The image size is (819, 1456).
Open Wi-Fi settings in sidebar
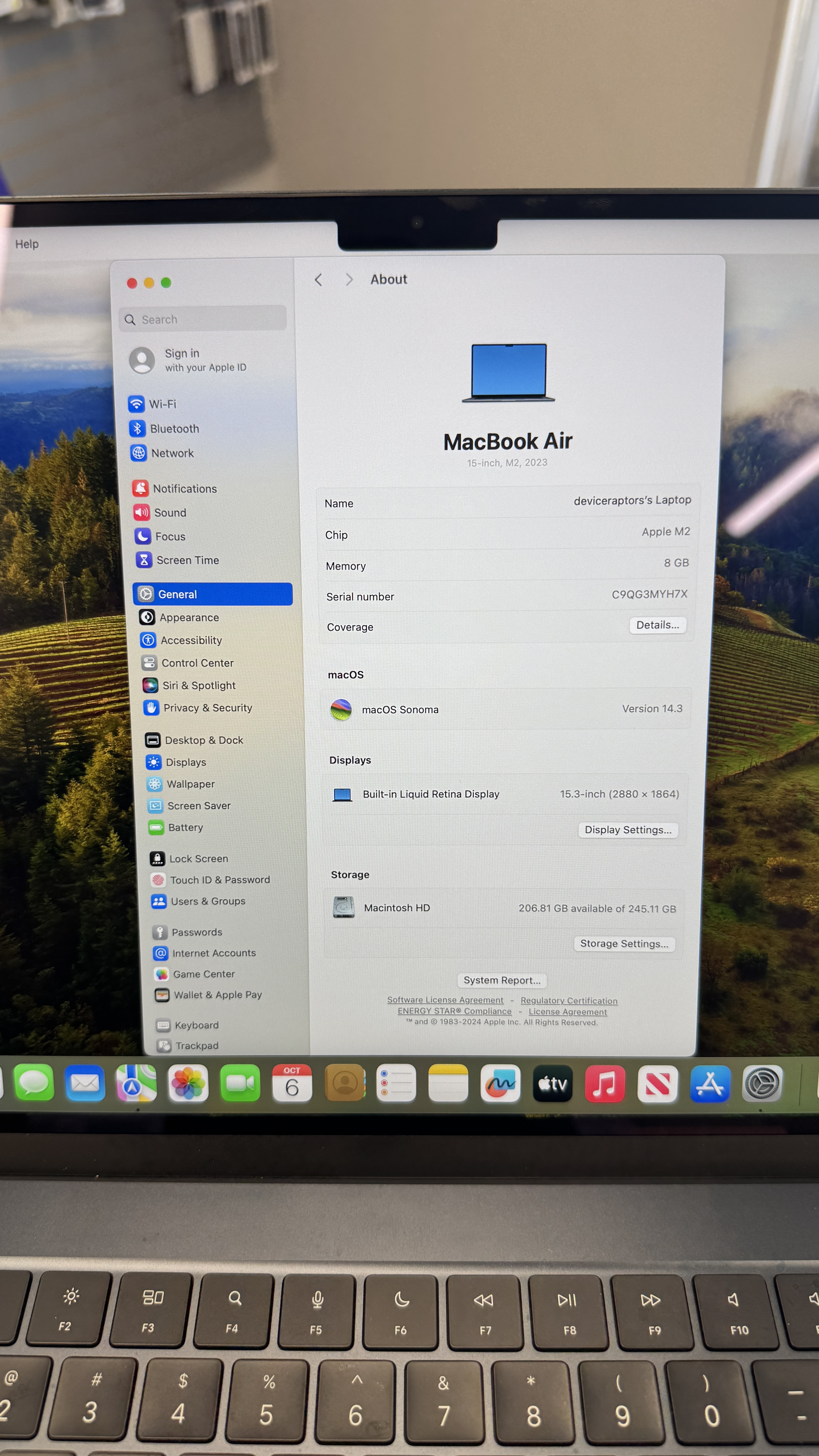(162, 404)
